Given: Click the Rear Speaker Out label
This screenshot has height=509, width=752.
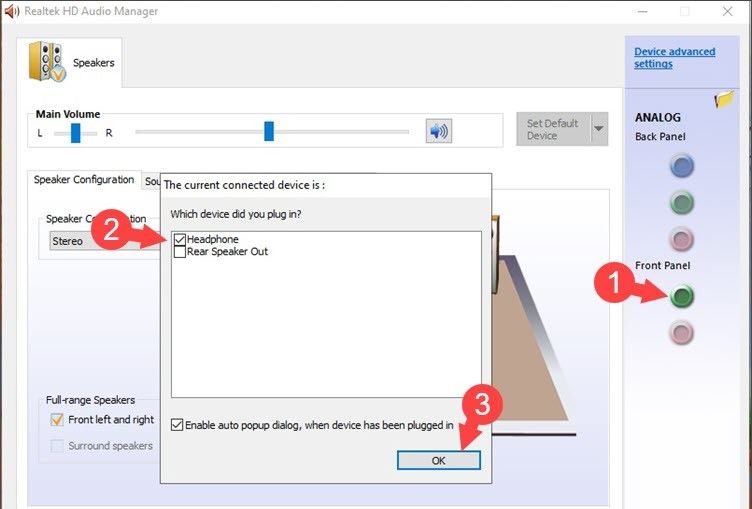Looking at the screenshot, I should click(x=227, y=251).
